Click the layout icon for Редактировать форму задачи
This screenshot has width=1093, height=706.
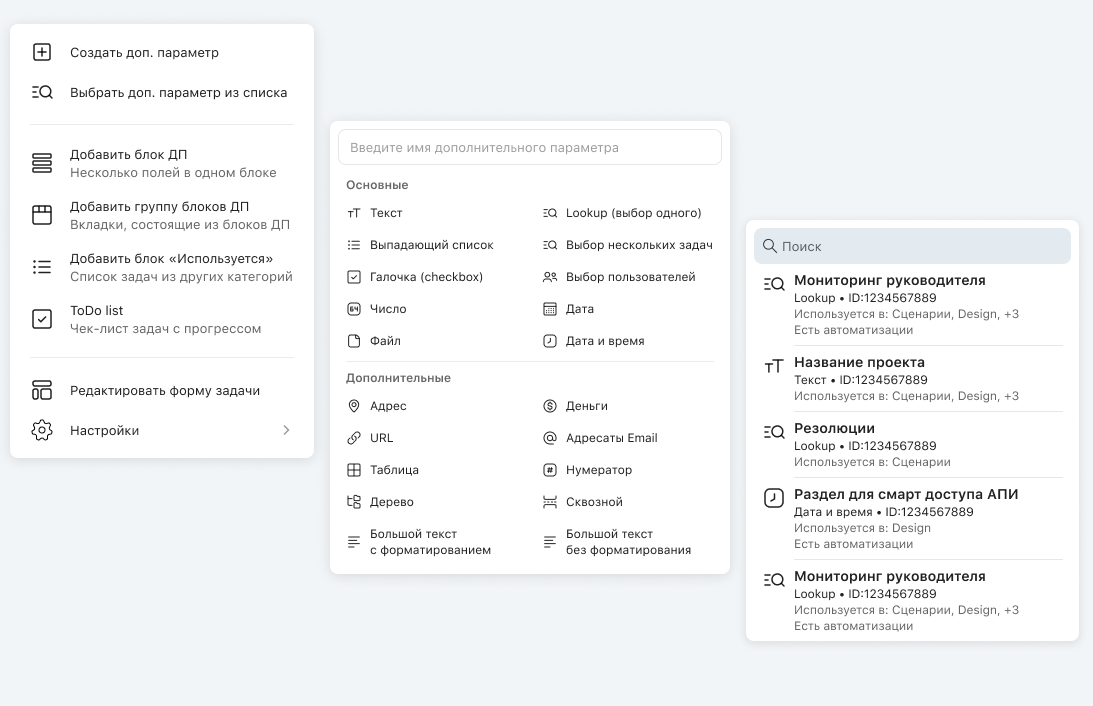click(42, 390)
